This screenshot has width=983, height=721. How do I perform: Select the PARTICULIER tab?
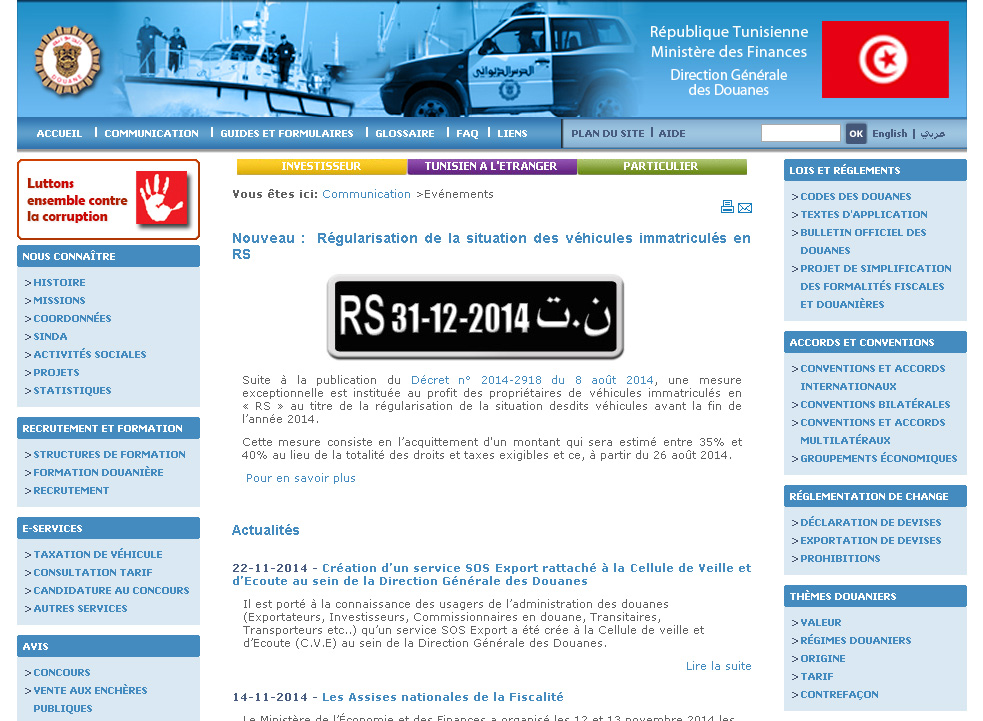pos(662,166)
